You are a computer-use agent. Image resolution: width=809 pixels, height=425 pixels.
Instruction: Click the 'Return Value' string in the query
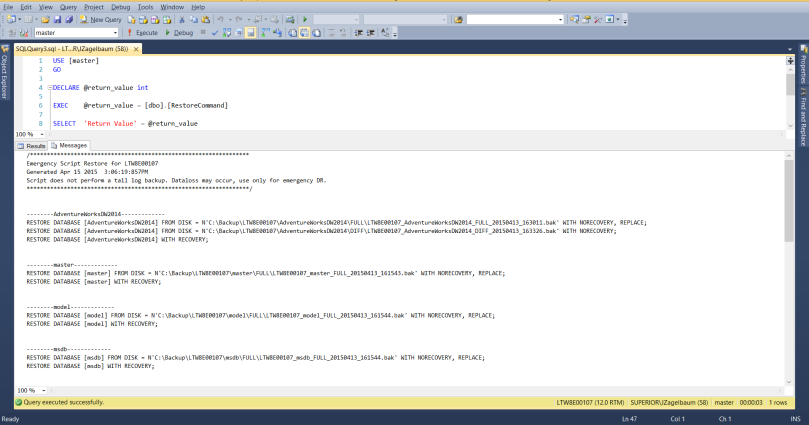pos(110,124)
